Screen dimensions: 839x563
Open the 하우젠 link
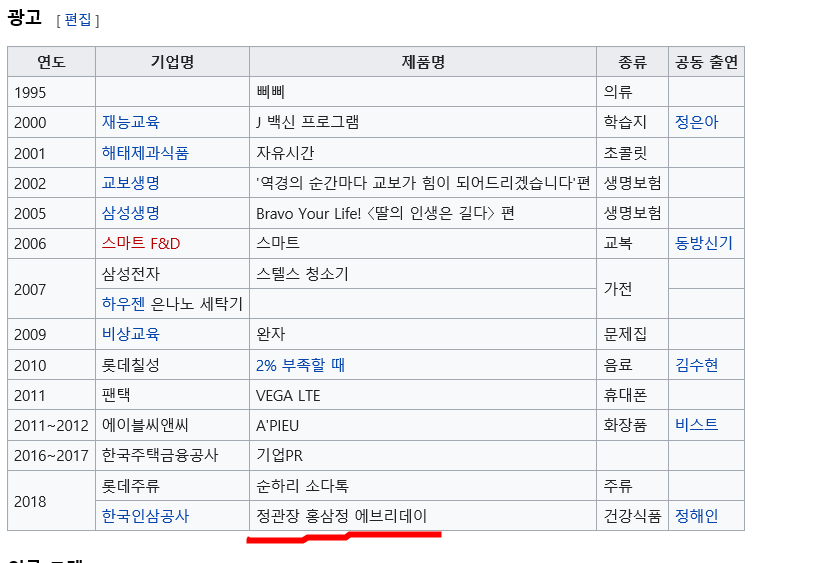(x=123, y=304)
